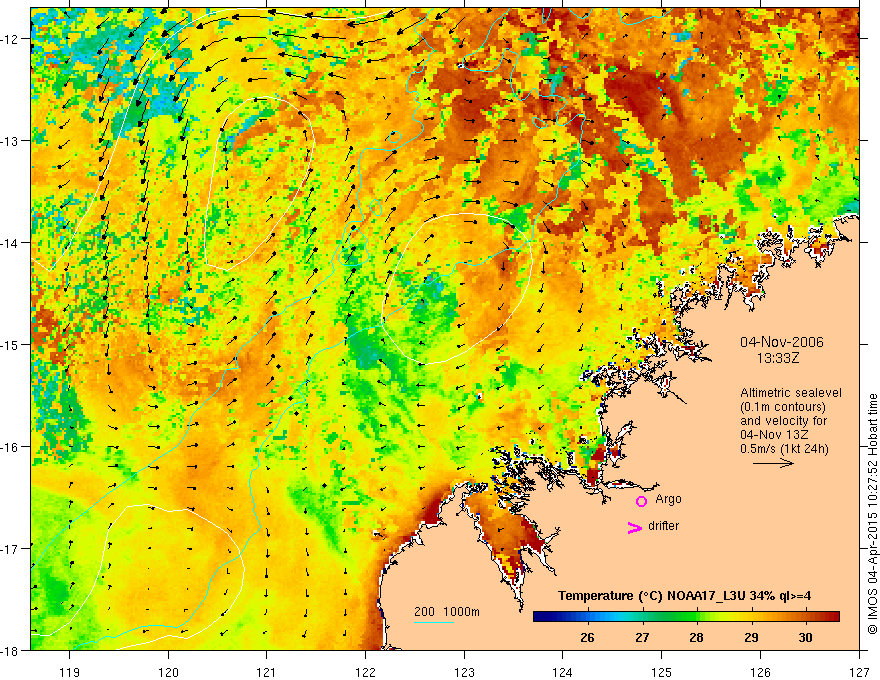Screen dimensions: 880x680
Task: Click longitude axis label 127
Action: (859, 672)
